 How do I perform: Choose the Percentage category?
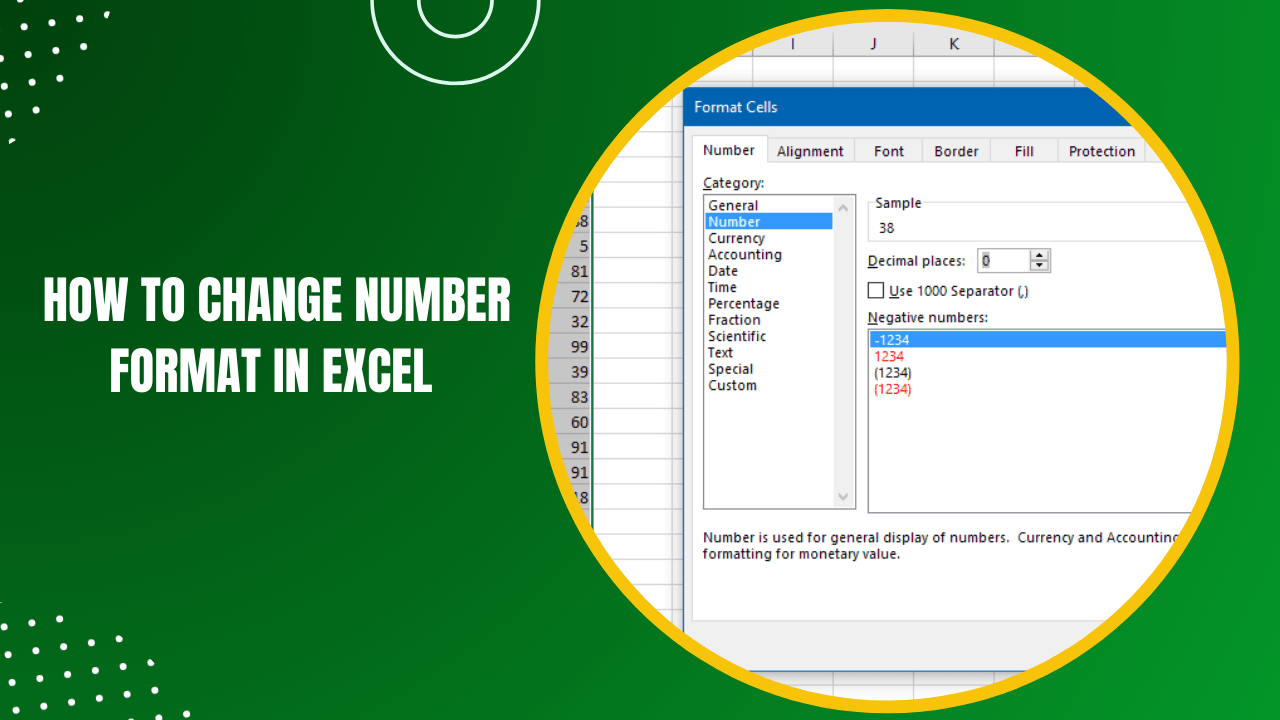pos(743,303)
